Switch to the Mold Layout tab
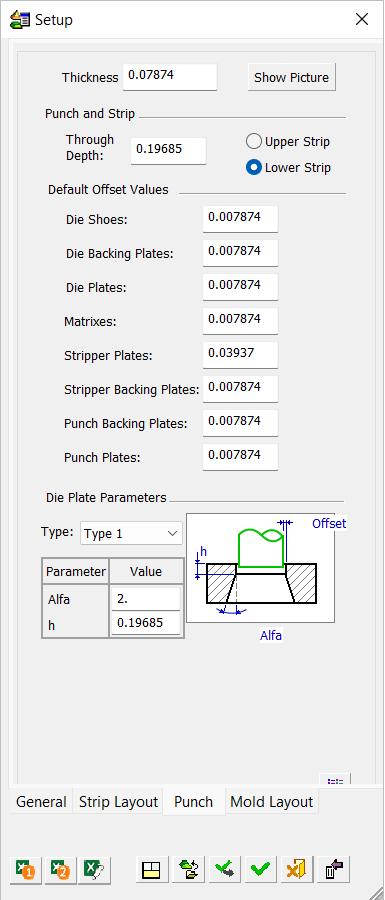This screenshot has width=385, height=900. click(272, 802)
